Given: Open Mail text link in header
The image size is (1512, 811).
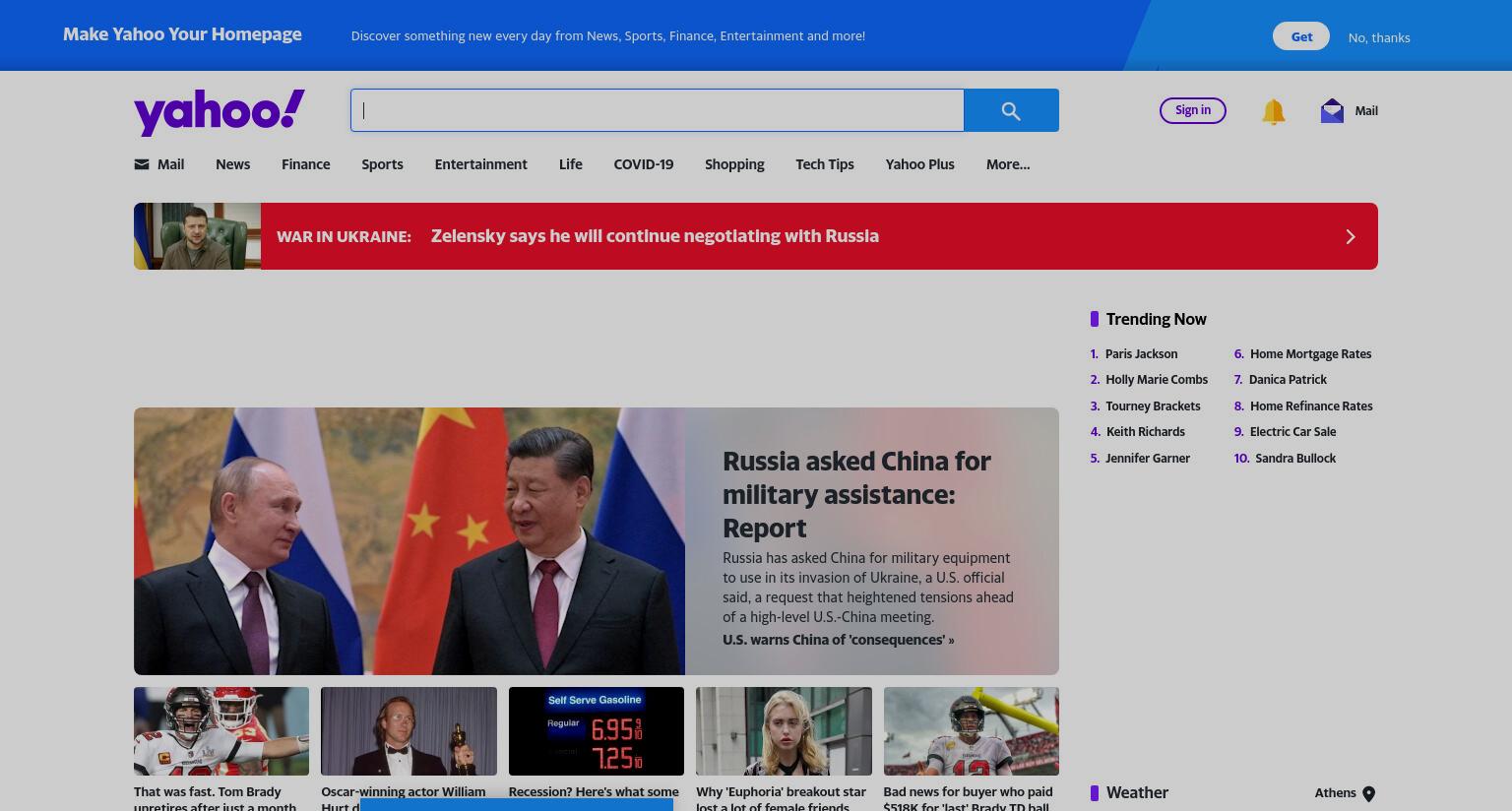Looking at the screenshot, I should click(1366, 111).
